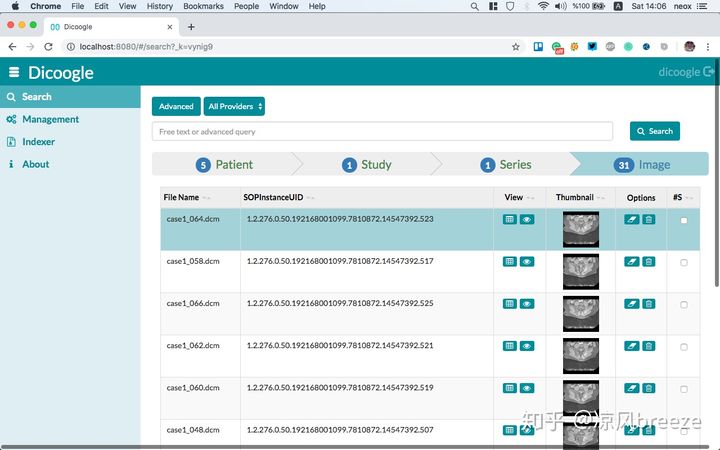This screenshot has width=720, height=450.
Task: Sort by the View column header
Action: (x=519, y=197)
